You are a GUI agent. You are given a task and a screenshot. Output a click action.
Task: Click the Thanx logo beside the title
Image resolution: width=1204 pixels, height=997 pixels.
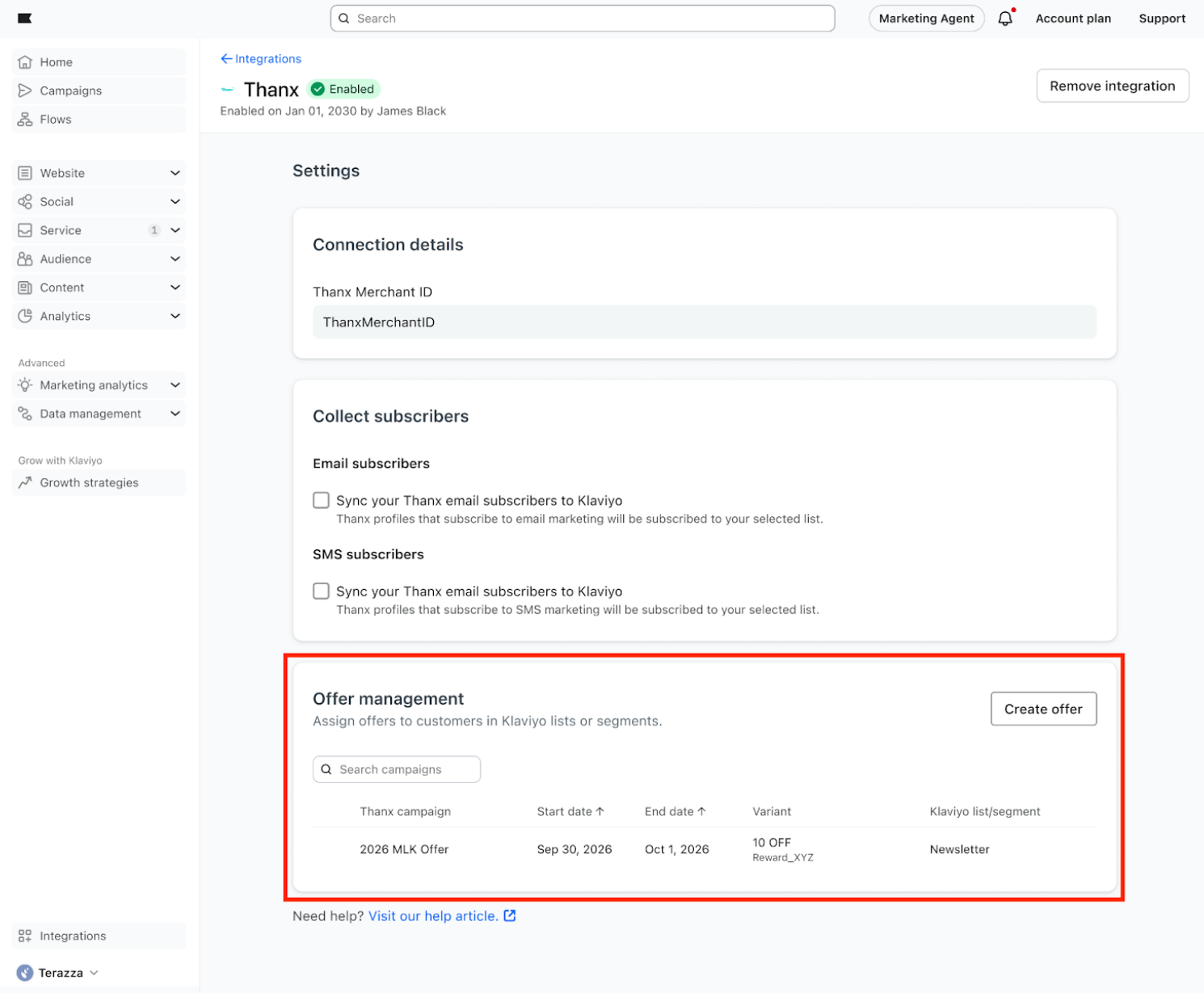[227, 90]
